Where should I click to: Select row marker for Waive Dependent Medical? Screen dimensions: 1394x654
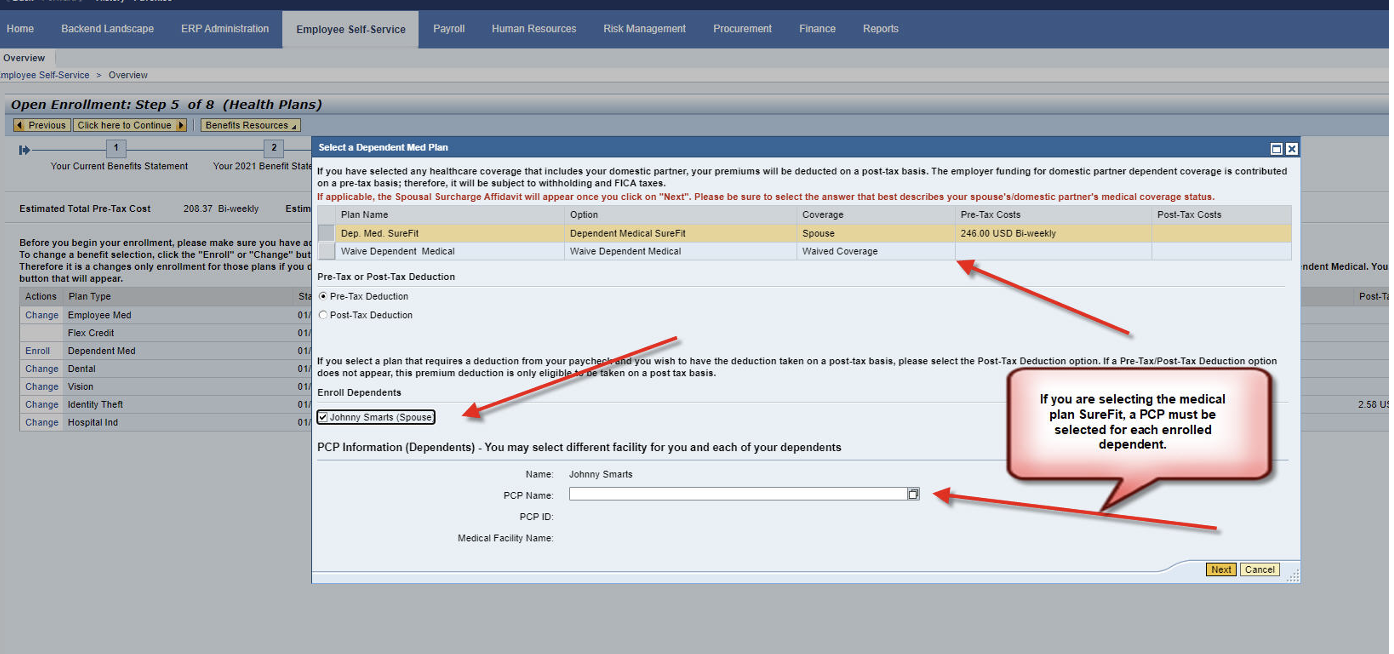tap(326, 251)
